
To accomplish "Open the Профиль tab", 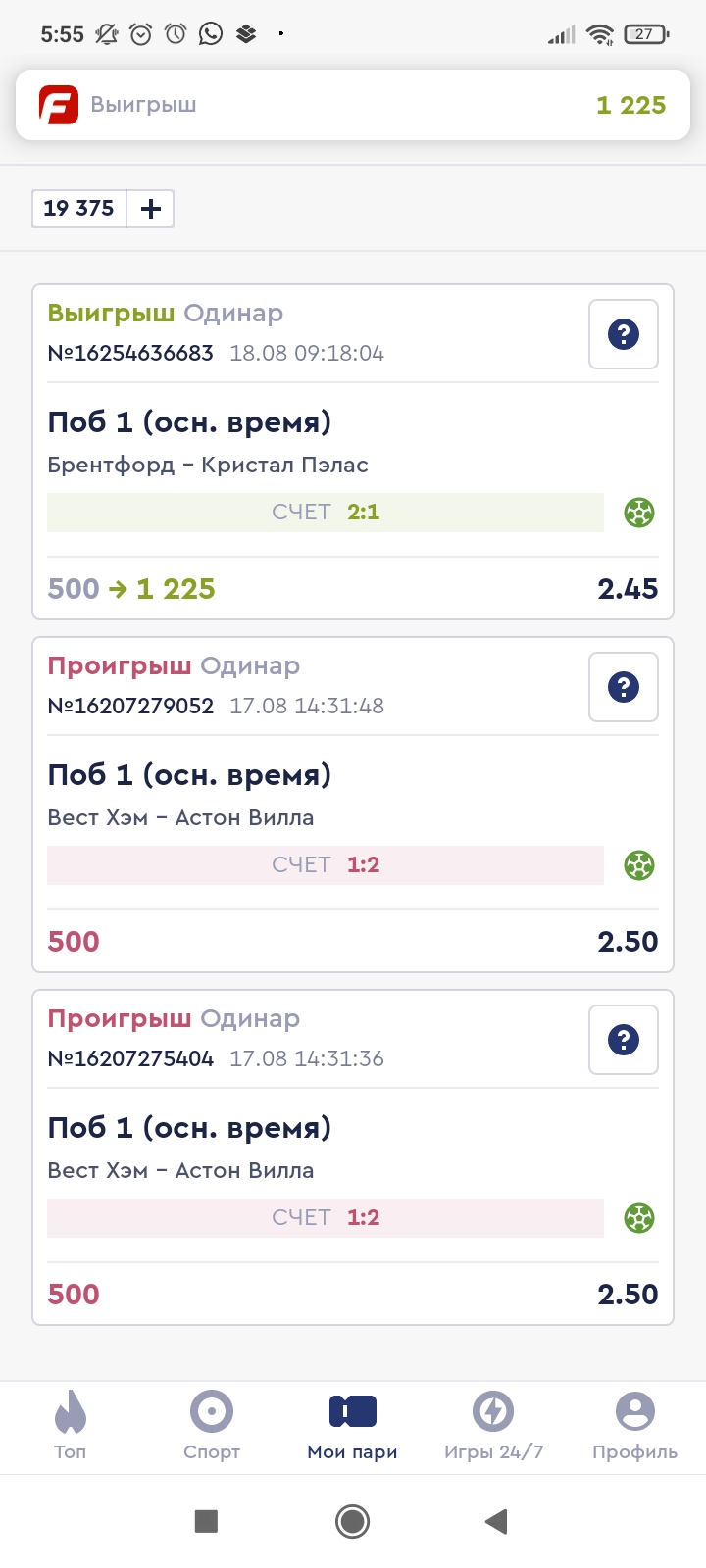I will pyautogui.click(x=634, y=1426).
